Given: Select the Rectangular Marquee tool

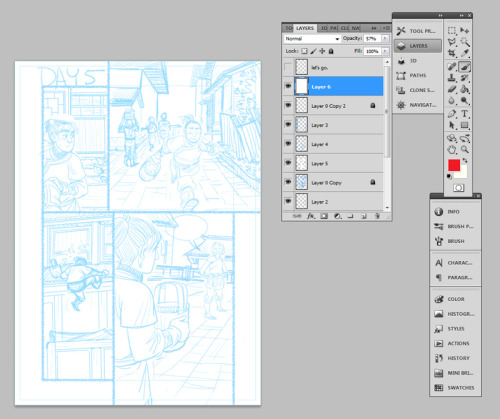Looking at the screenshot, I should point(452,31).
